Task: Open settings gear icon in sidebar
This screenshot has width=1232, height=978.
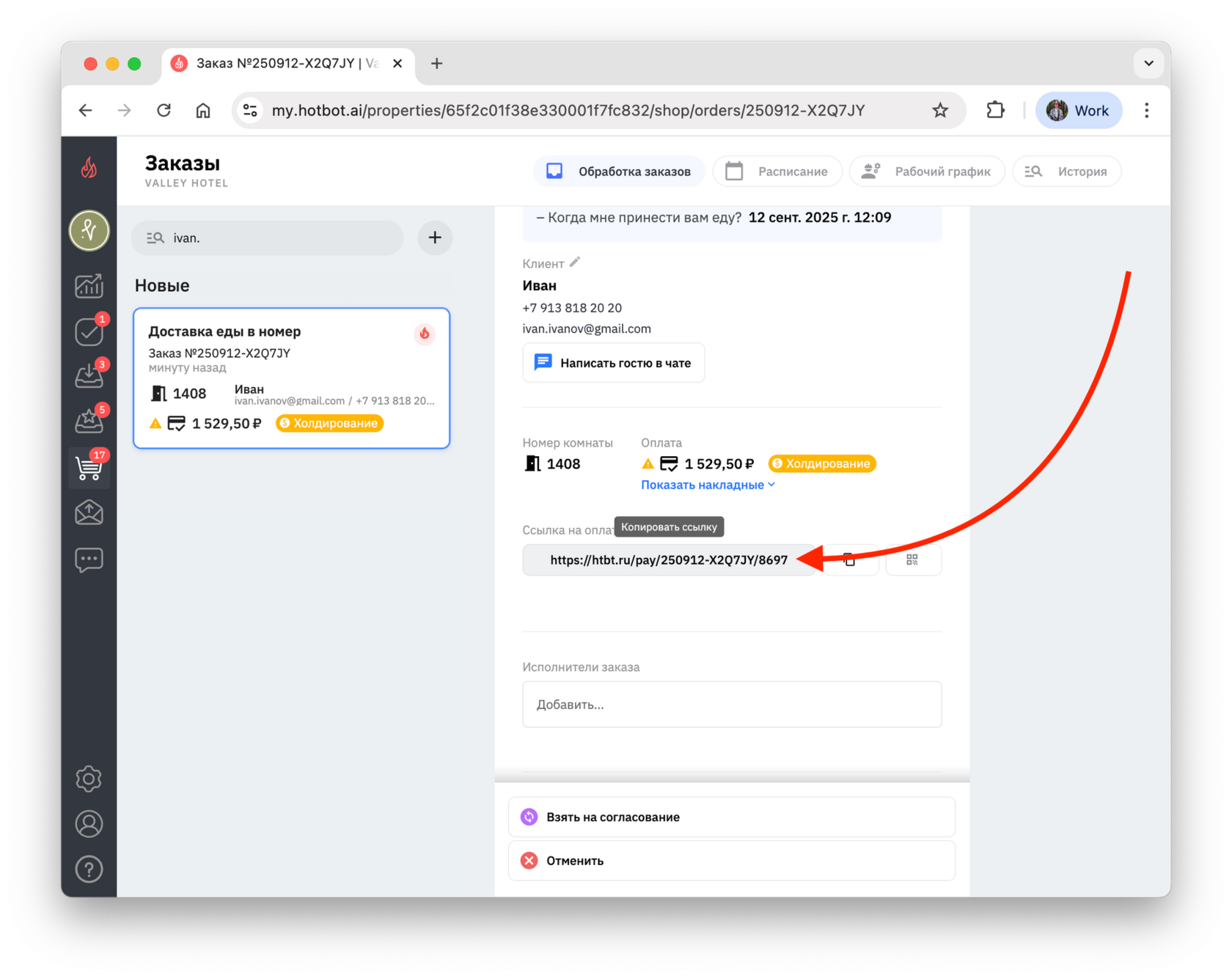Action: [x=89, y=779]
